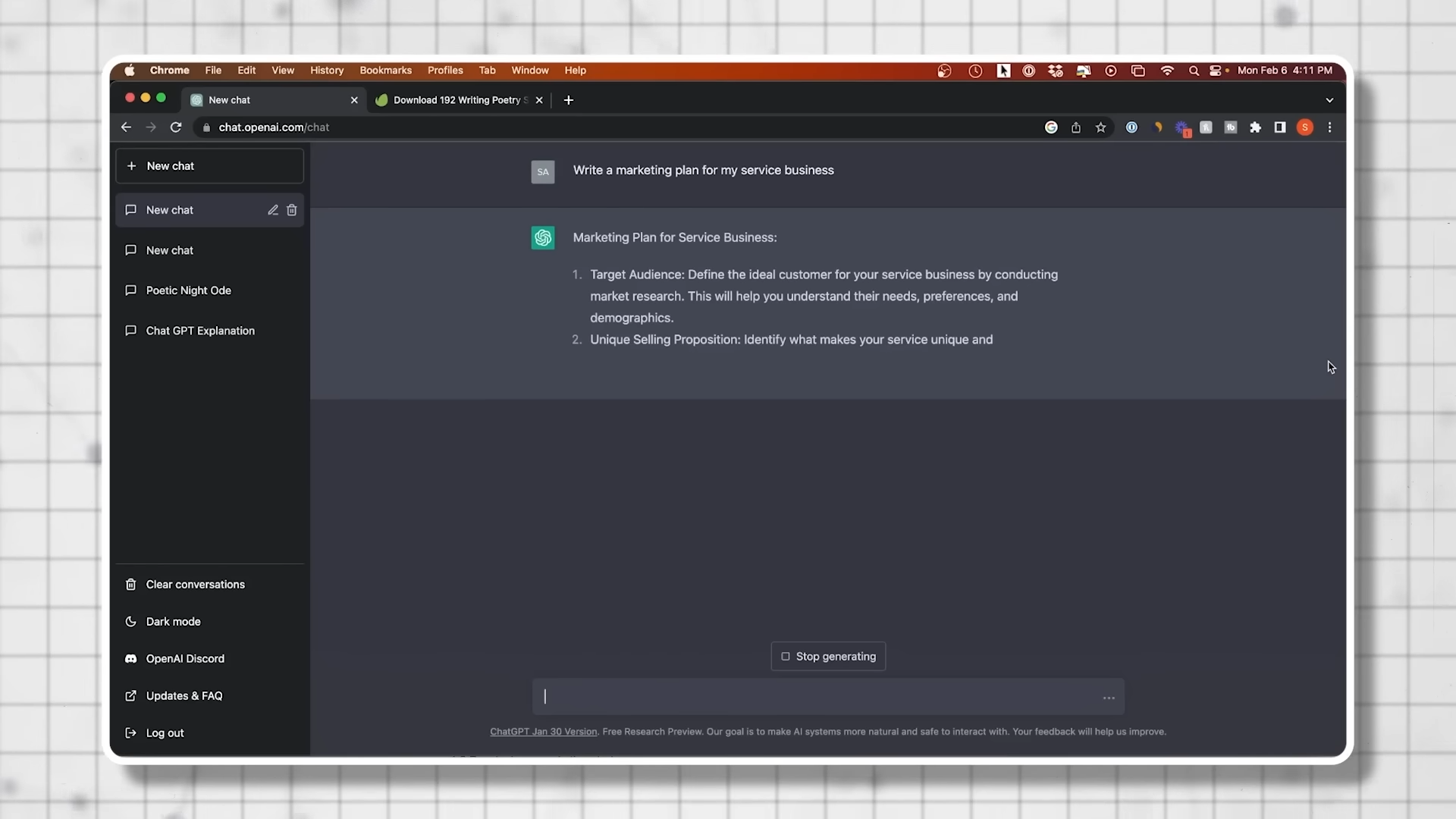Start a conversation with New chat button

(209, 166)
